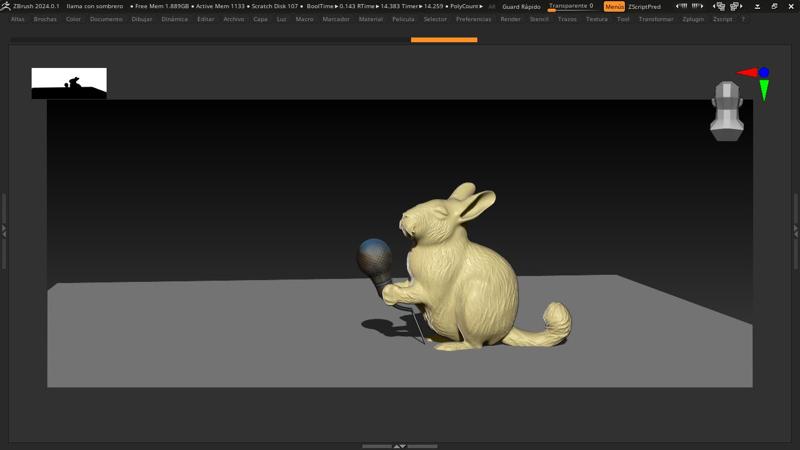Open the Archivo menu
Image resolution: width=800 pixels, height=450 pixels.
click(x=234, y=19)
